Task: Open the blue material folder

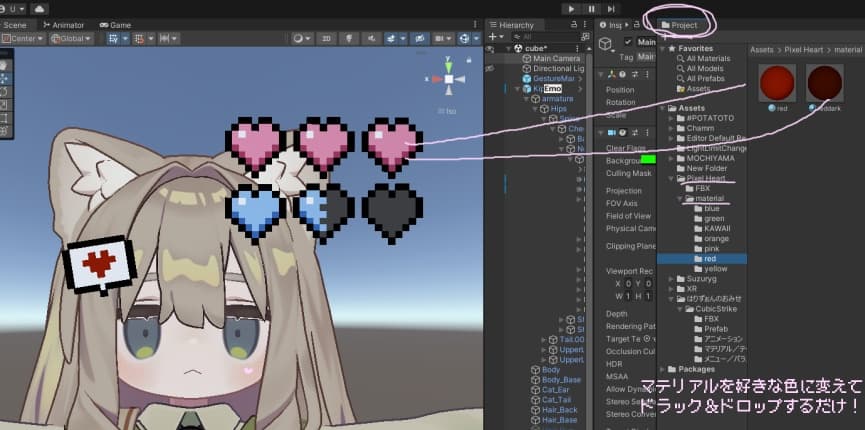Action: coord(707,209)
